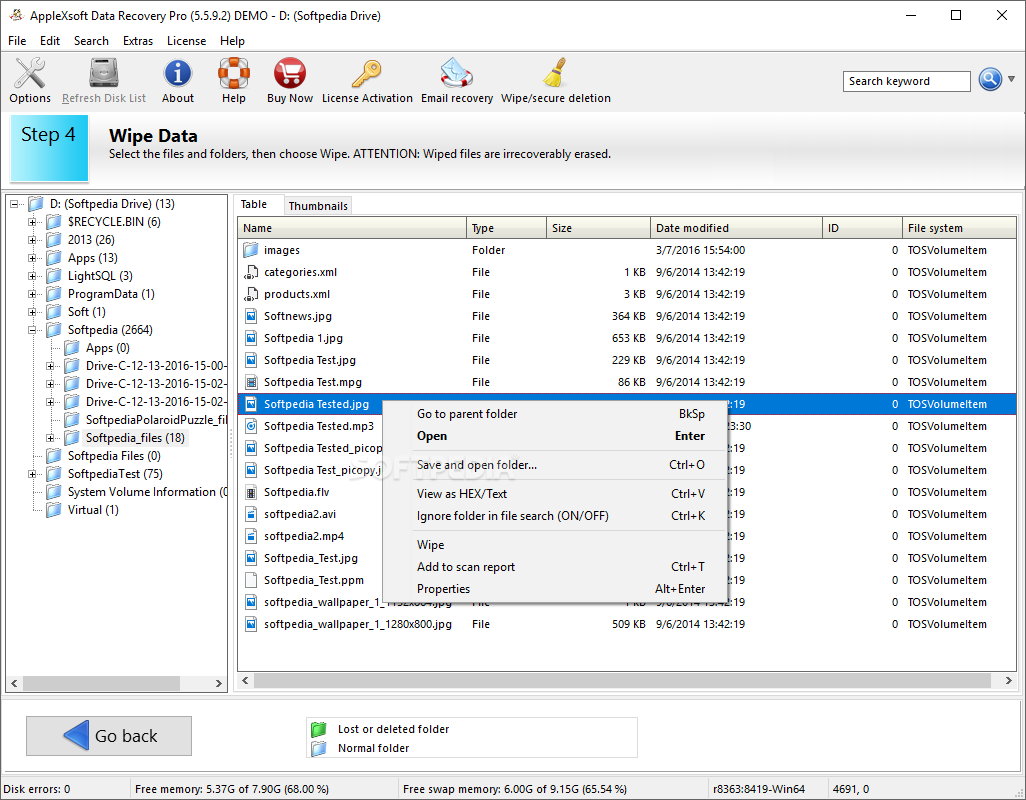Expand the Apps (13) folder node
Viewport: 1026px width, 800px height.
pos(32,258)
